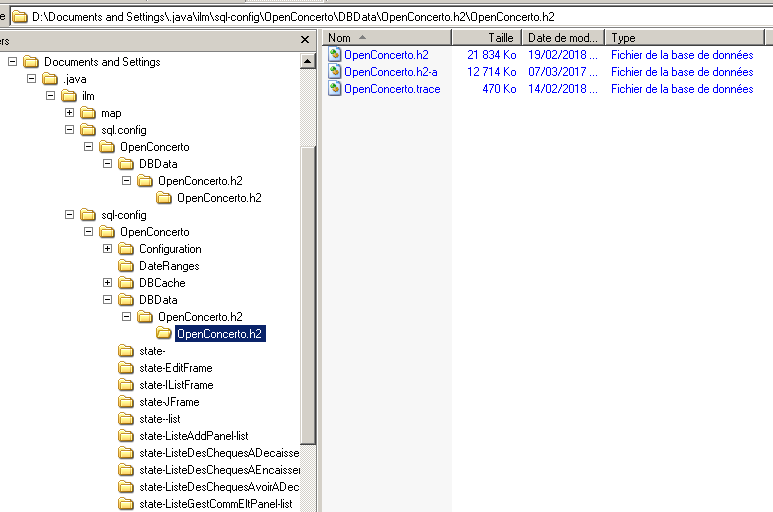
Task: Close the folders pane
Action: tap(305, 39)
